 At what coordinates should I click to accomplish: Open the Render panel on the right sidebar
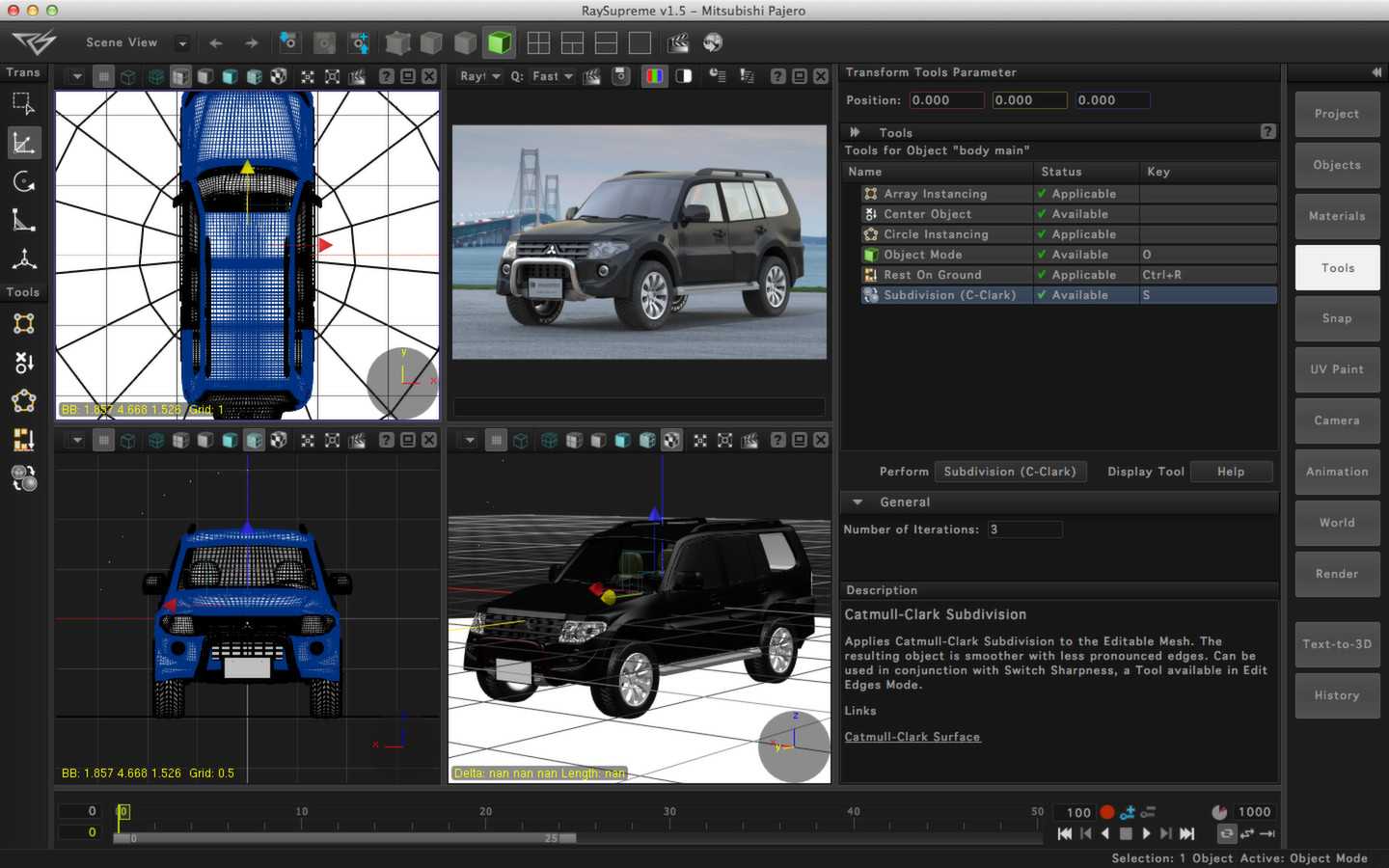pyautogui.click(x=1337, y=574)
